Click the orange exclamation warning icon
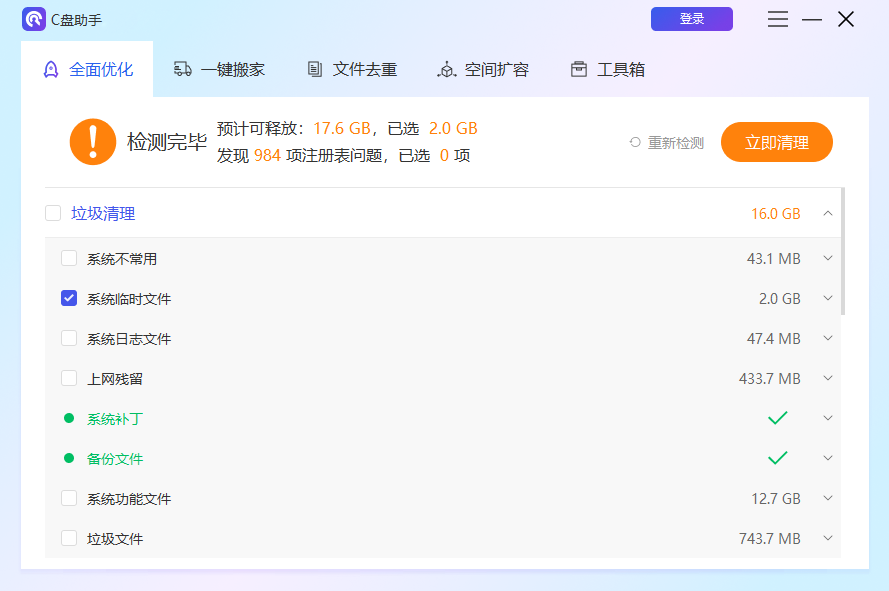 [93, 140]
